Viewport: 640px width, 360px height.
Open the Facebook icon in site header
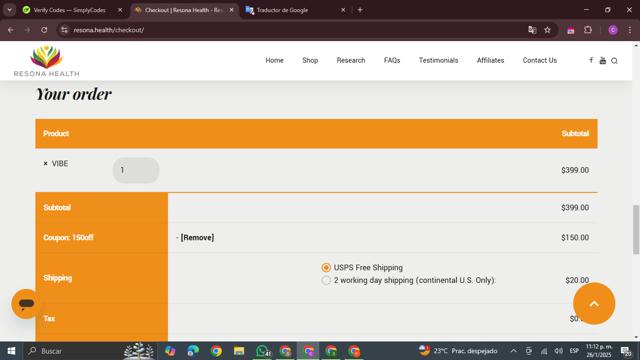point(591,60)
